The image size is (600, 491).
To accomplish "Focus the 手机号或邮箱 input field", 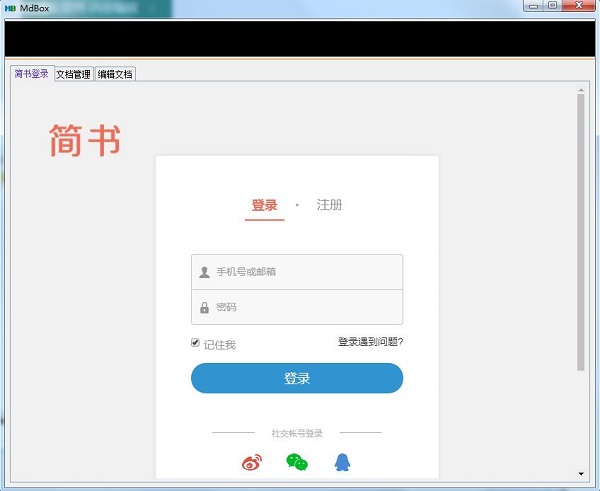I will tap(297, 272).
